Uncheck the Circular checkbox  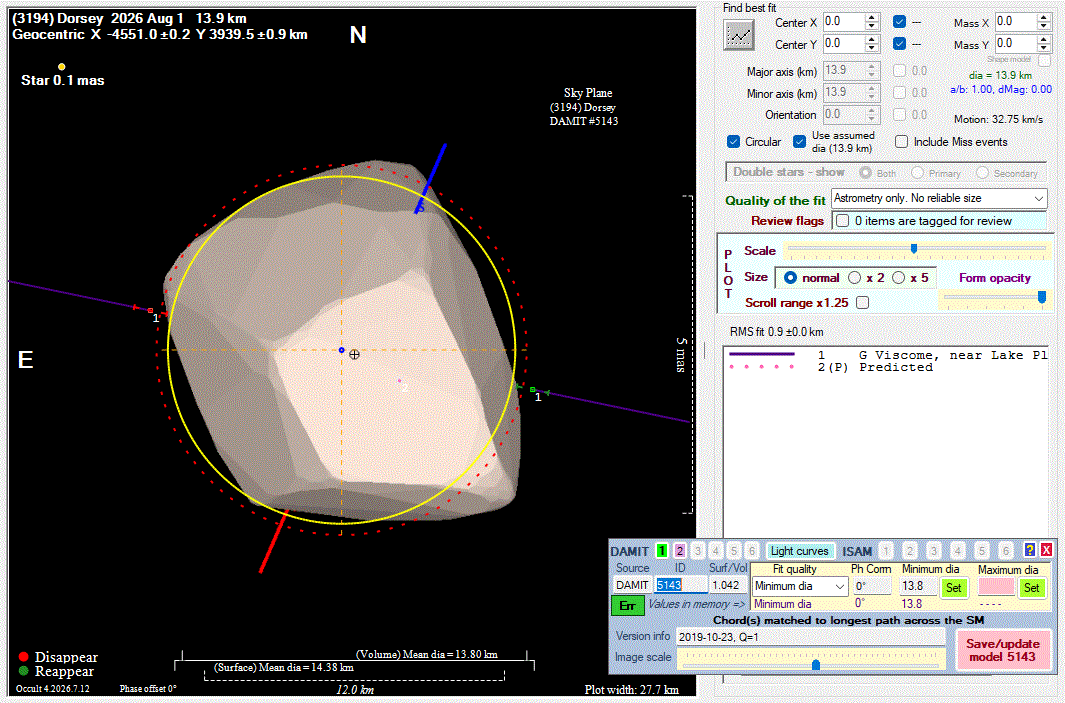[x=733, y=141]
